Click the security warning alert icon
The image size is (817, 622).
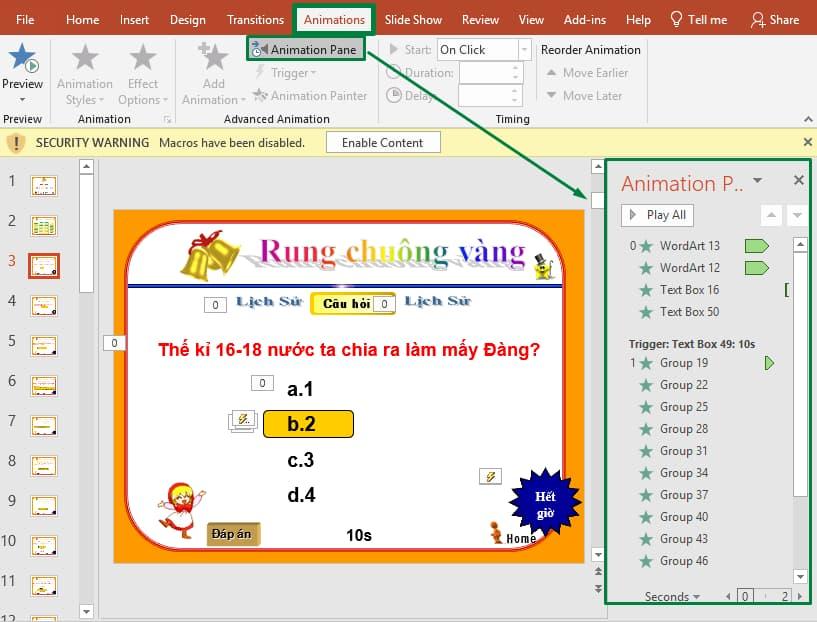pos(17,142)
